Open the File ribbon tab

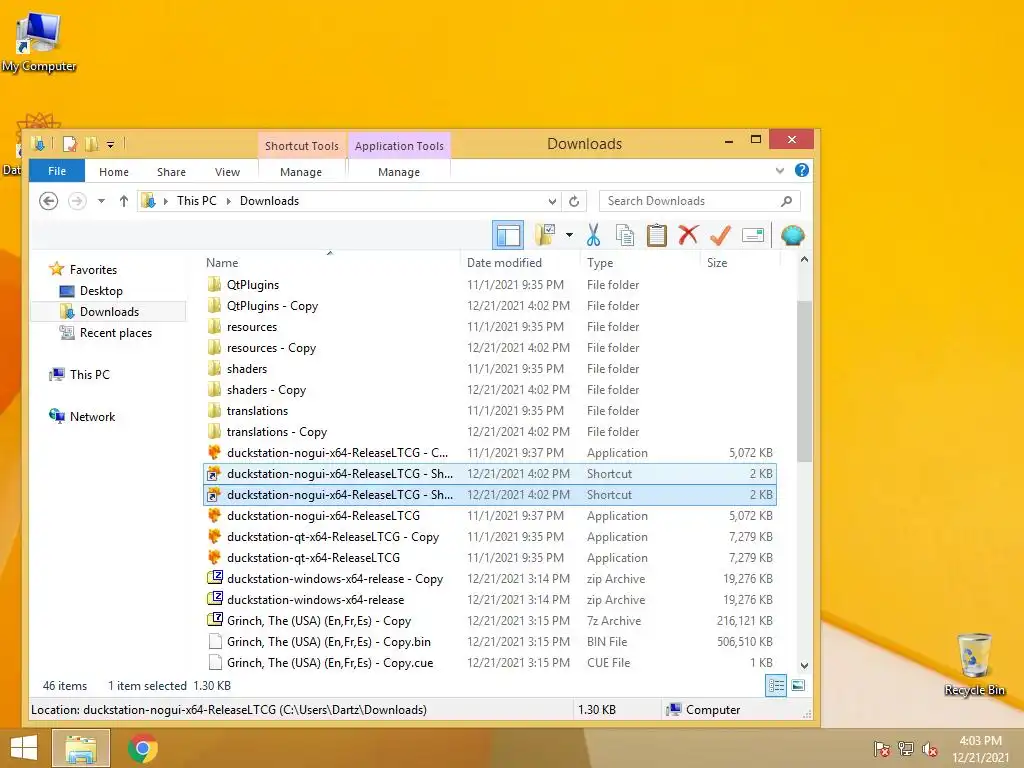coord(57,171)
